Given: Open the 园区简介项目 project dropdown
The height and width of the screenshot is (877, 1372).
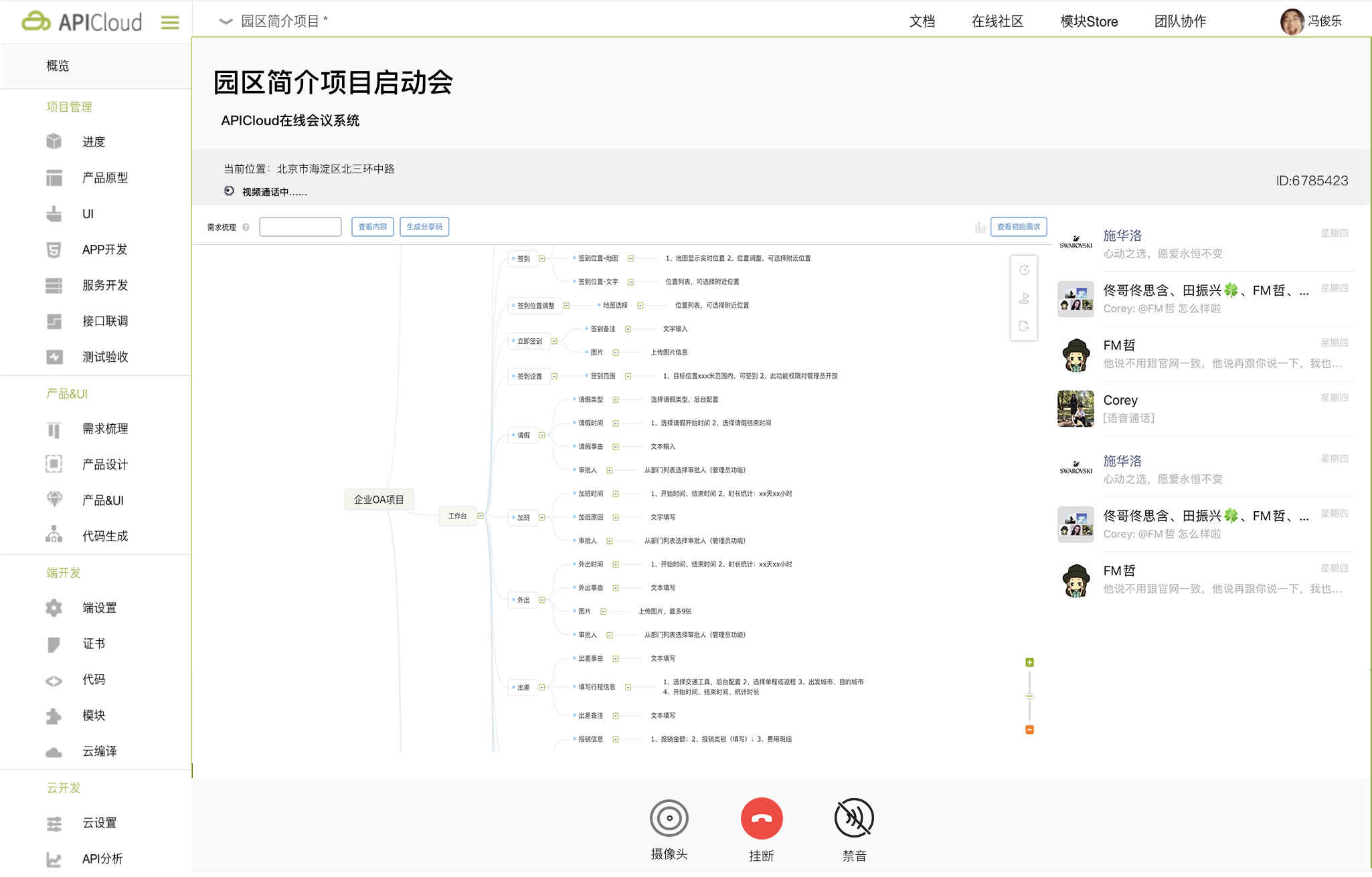Looking at the screenshot, I should click(226, 21).
